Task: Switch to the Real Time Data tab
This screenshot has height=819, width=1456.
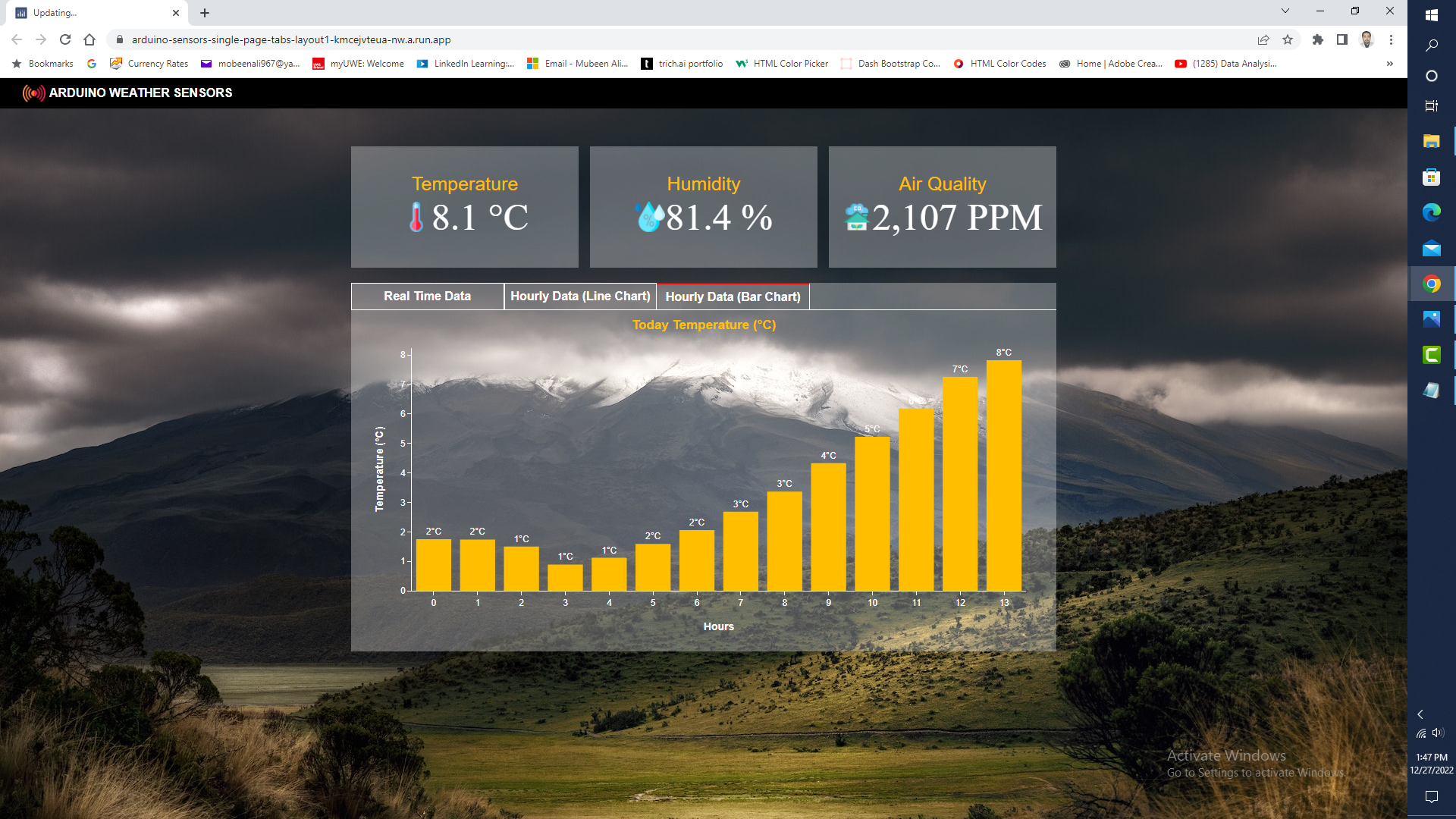Action: coord(427,297)
